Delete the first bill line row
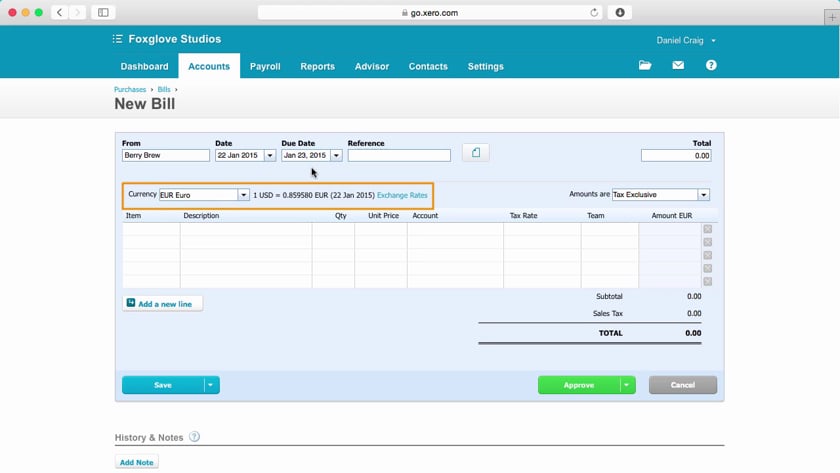The image size is (840, 473). [x=708, y=229]
